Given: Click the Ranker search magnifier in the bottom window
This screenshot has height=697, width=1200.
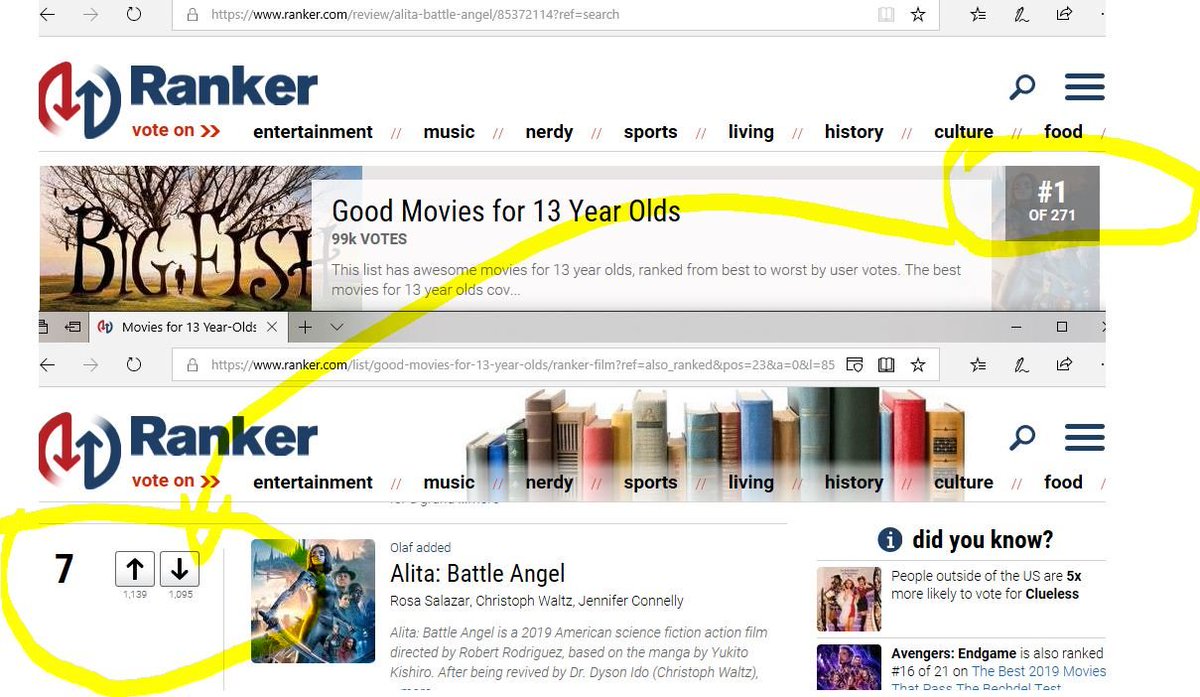Looking at the screenshot, I should (1022, 437).
